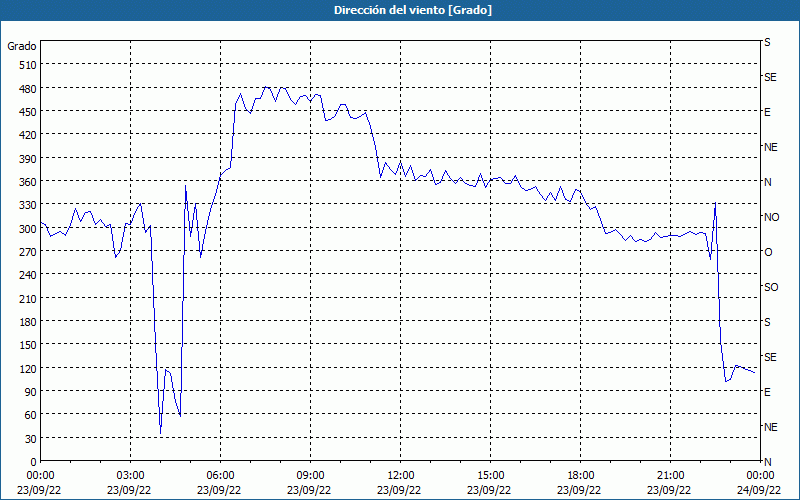The height and width of the screenshot is (500, 800).
Task: Click the 480 y-axis value
Action: pos(28,89)
